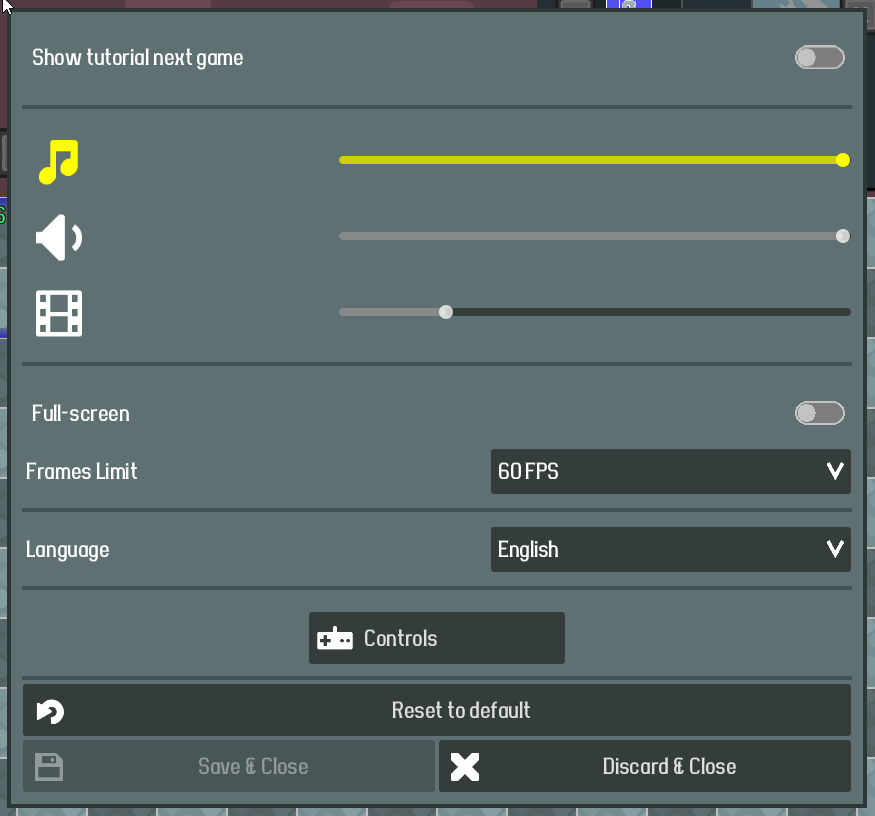Click the Language dropdown chevron
The image size is (875, 816).
[x=835, y=549]
